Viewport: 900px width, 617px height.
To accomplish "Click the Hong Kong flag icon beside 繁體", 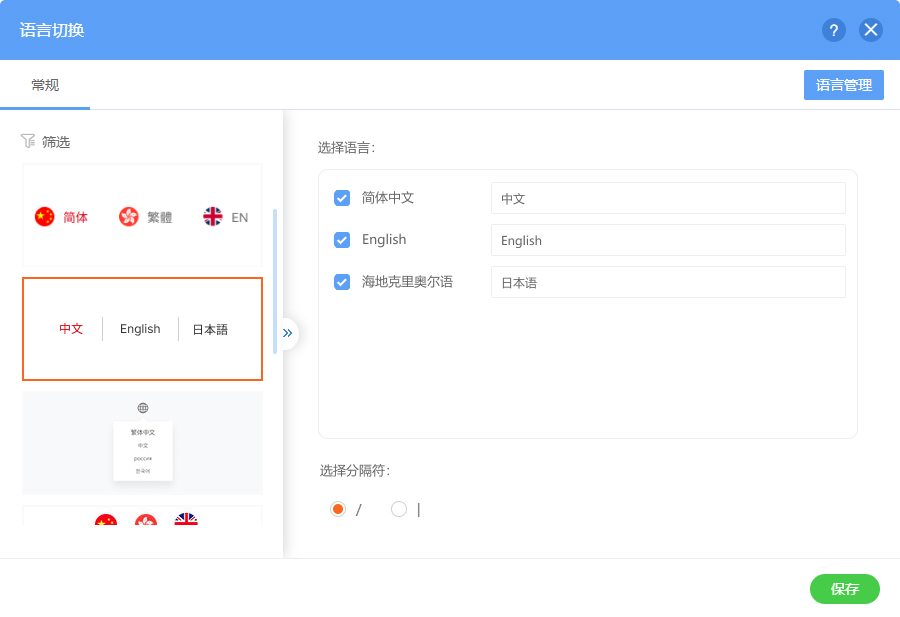I will point(129,217).
